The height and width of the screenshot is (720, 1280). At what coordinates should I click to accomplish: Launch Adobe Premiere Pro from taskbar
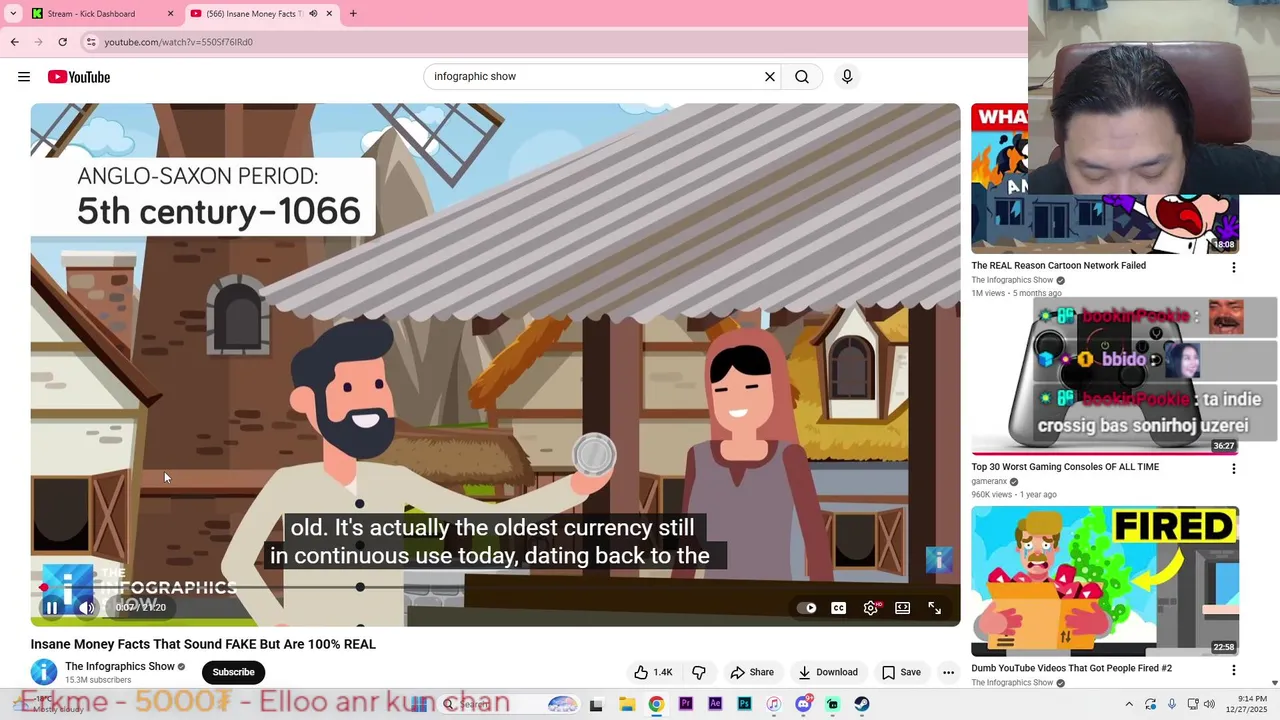685,704
